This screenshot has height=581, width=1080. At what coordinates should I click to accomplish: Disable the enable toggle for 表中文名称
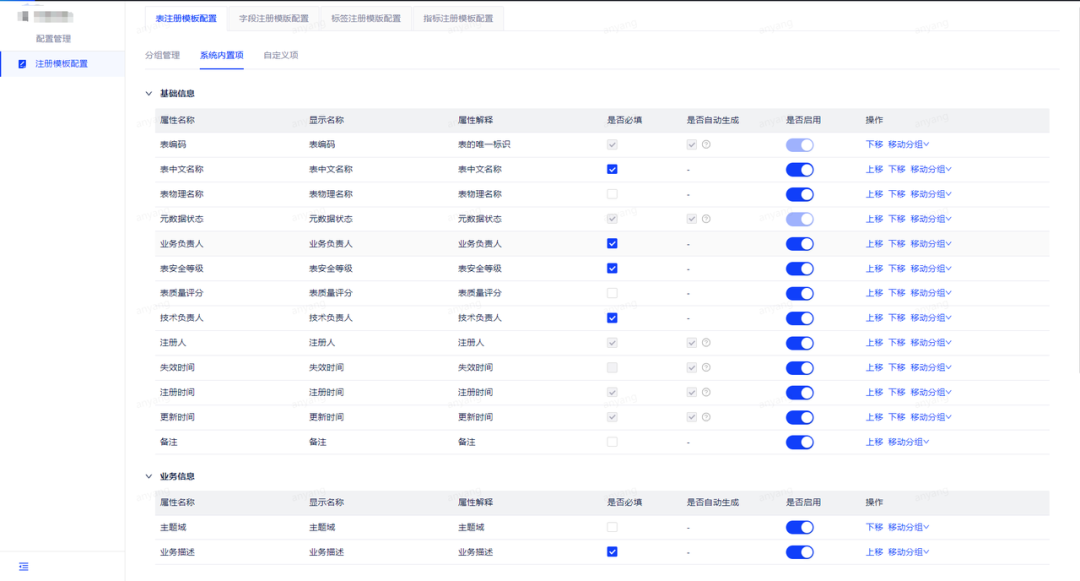tap(799, 169)
